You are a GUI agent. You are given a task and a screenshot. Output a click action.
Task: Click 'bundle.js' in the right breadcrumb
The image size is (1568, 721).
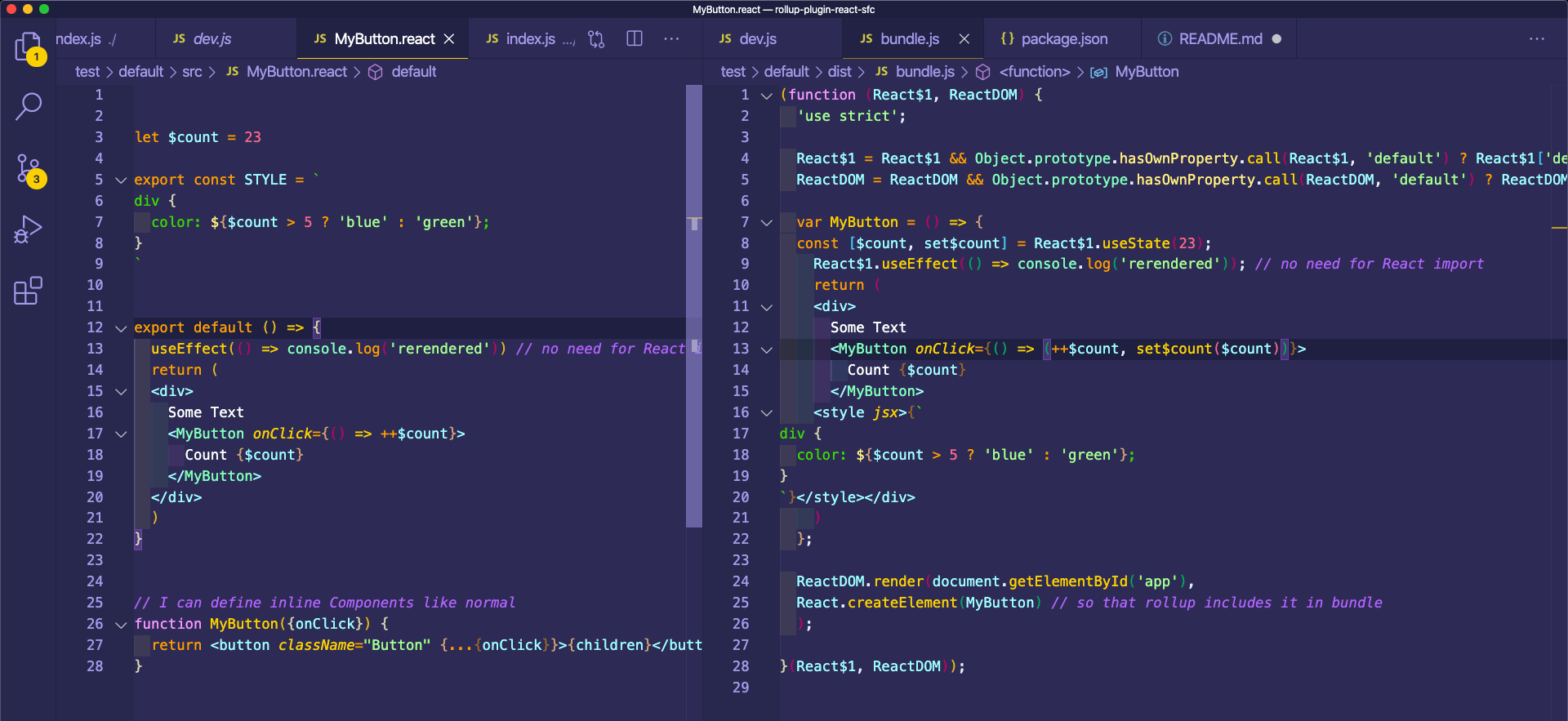point(924,72)
